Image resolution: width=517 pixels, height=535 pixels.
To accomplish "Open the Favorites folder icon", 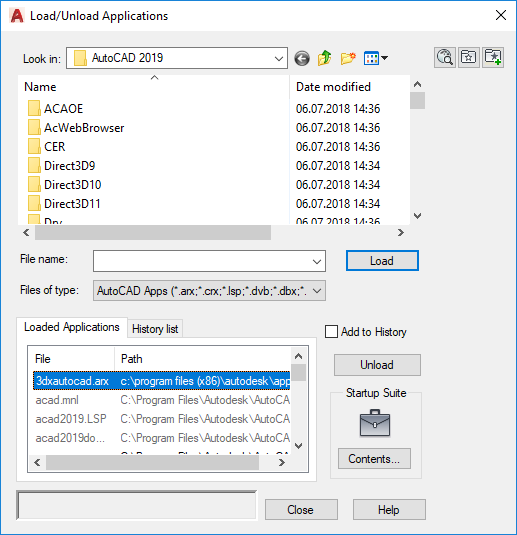I will coord(469,57).
